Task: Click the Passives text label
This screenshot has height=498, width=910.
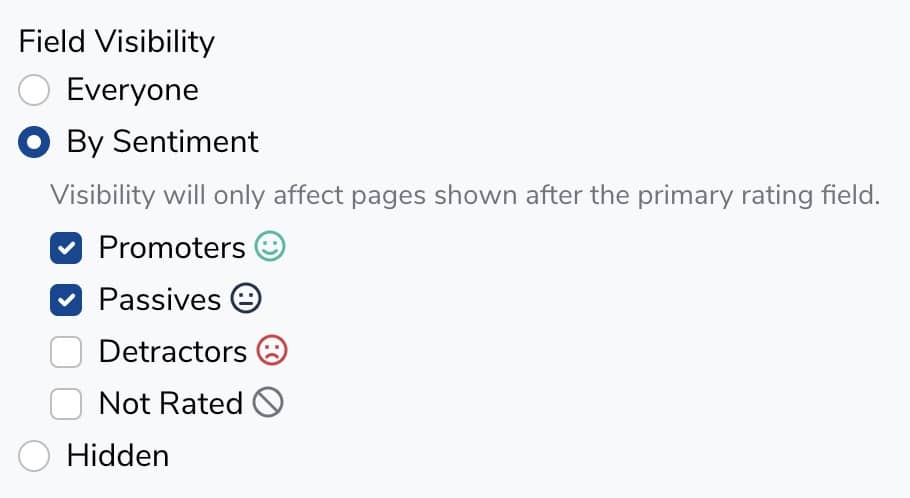Action: 159,299
